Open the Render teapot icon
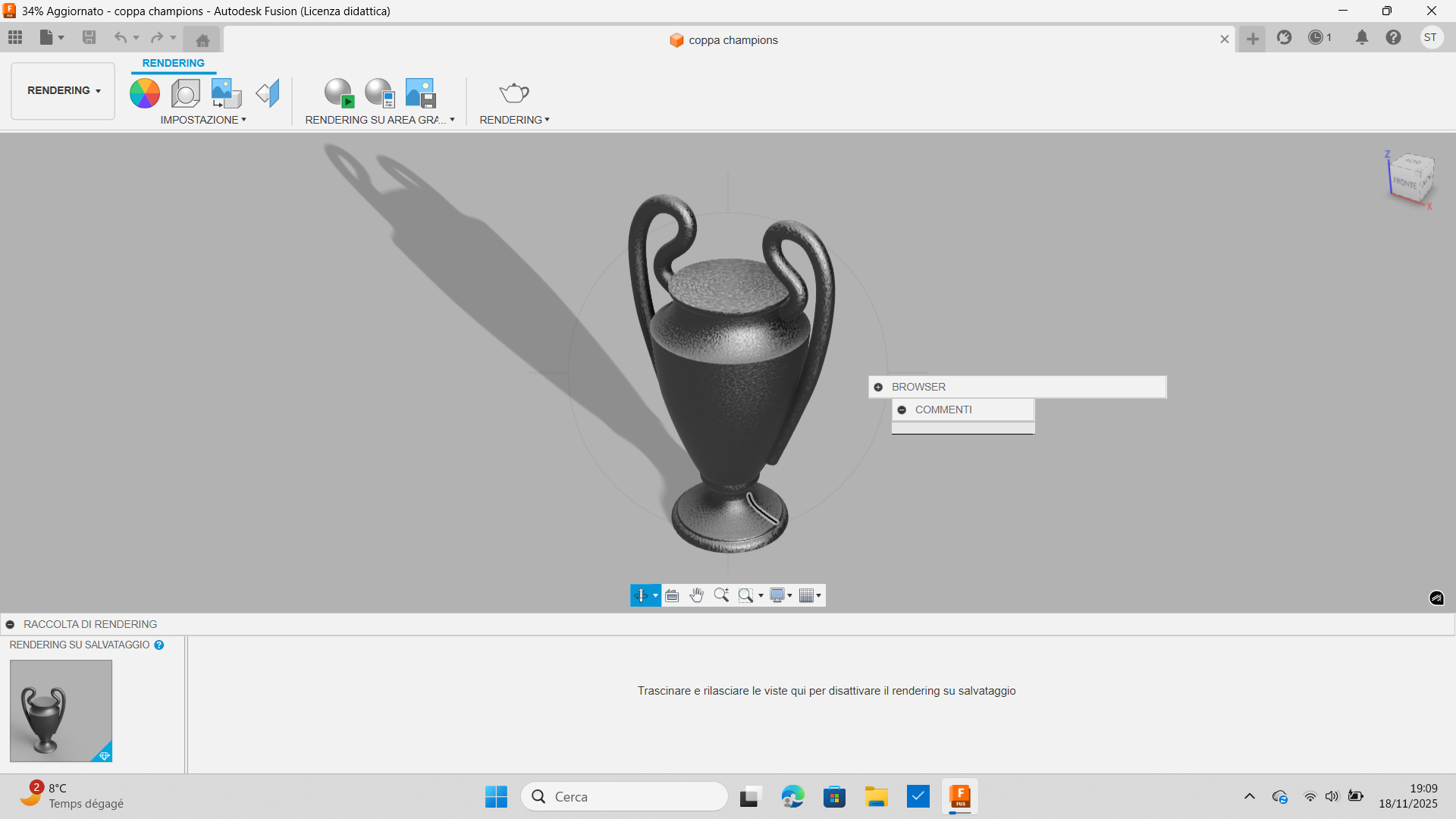This screenshot has width=1456, height=819. [514, 93]
